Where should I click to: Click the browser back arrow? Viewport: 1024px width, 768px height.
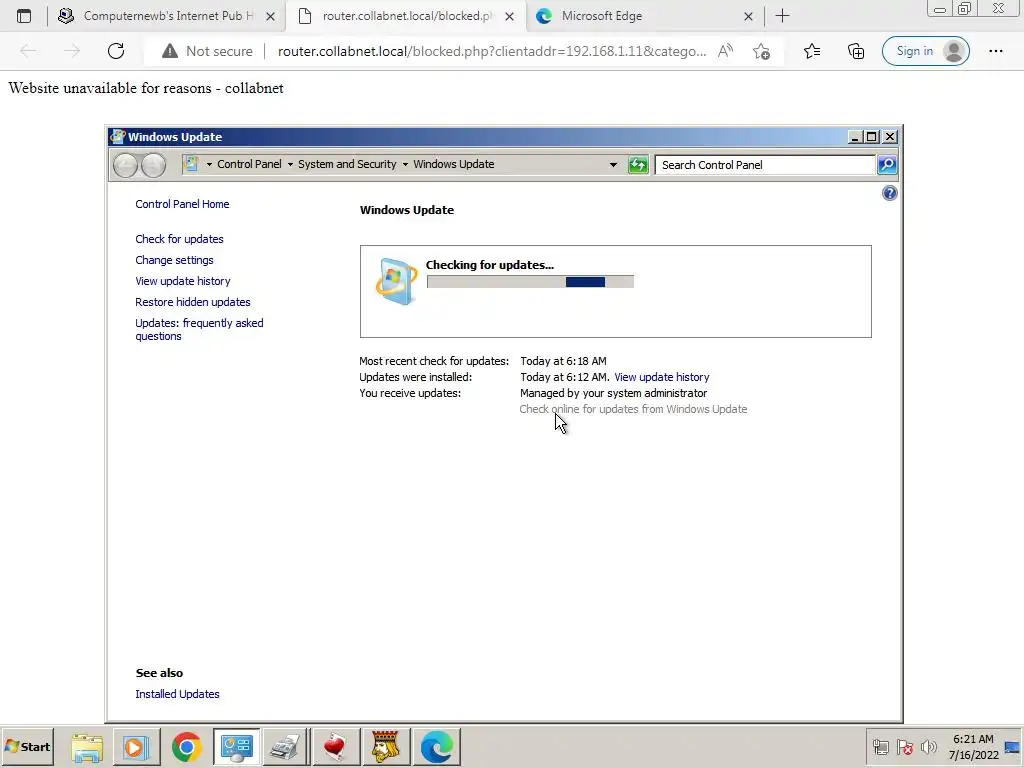tap(28, 51)
